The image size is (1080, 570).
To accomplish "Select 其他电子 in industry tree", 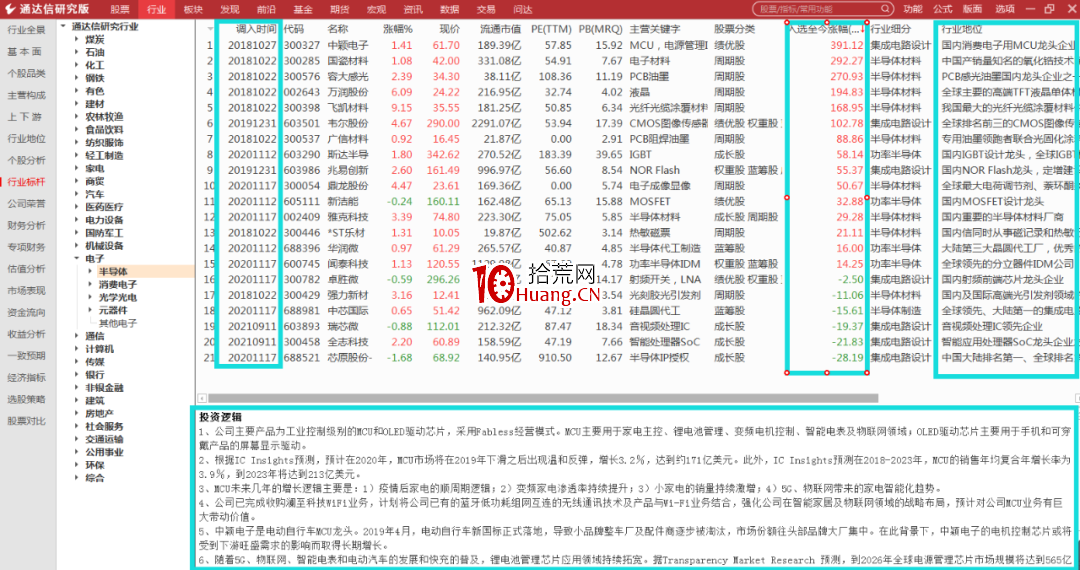I will tap(118, 324).
